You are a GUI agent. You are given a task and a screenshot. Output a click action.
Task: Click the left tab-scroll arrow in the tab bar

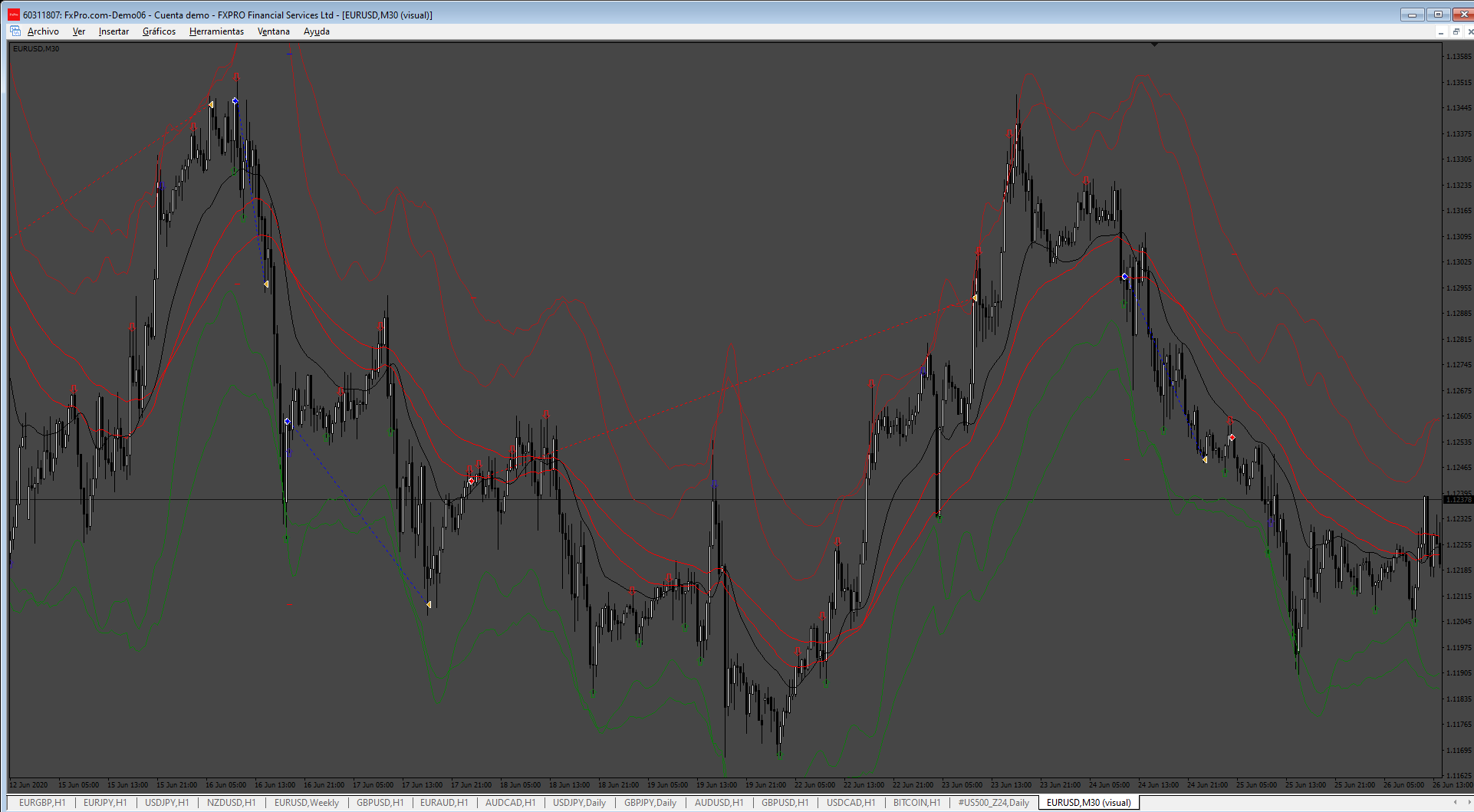1455,803
